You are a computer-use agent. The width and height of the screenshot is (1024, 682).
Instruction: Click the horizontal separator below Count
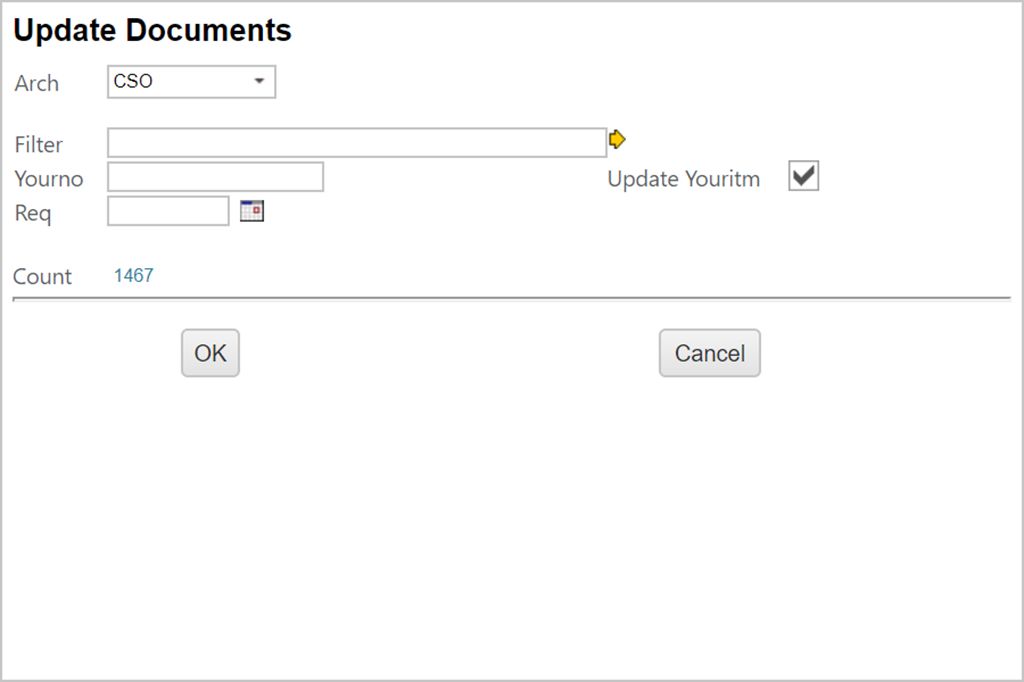[511, 299]
